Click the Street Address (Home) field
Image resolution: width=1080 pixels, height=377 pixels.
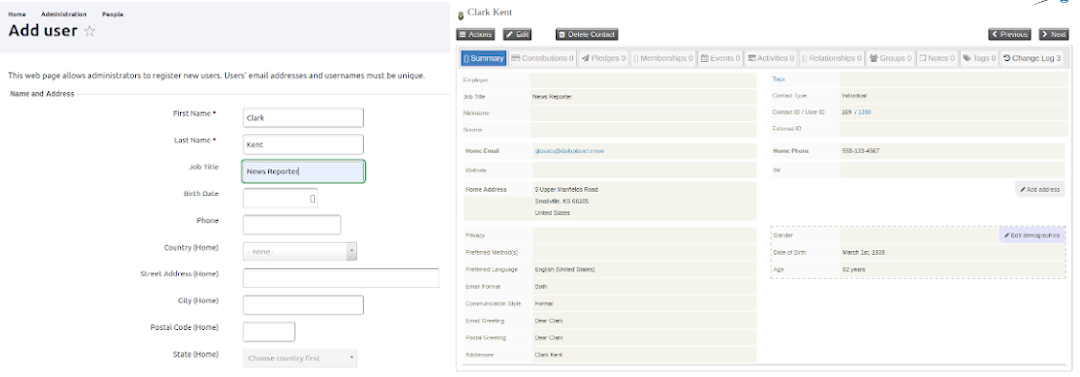[x=341, y=278]
